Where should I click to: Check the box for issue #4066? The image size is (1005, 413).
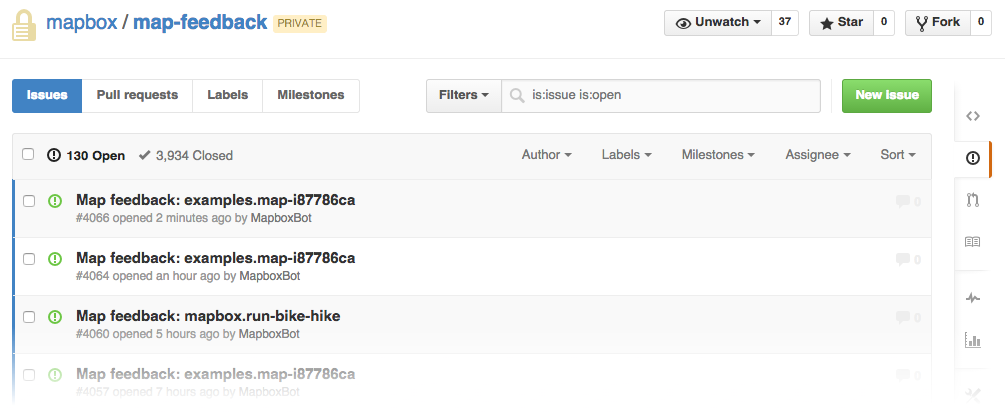click(29, 201)
